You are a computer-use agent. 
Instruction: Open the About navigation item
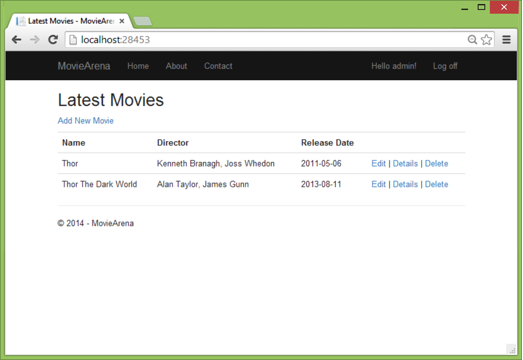176,66
